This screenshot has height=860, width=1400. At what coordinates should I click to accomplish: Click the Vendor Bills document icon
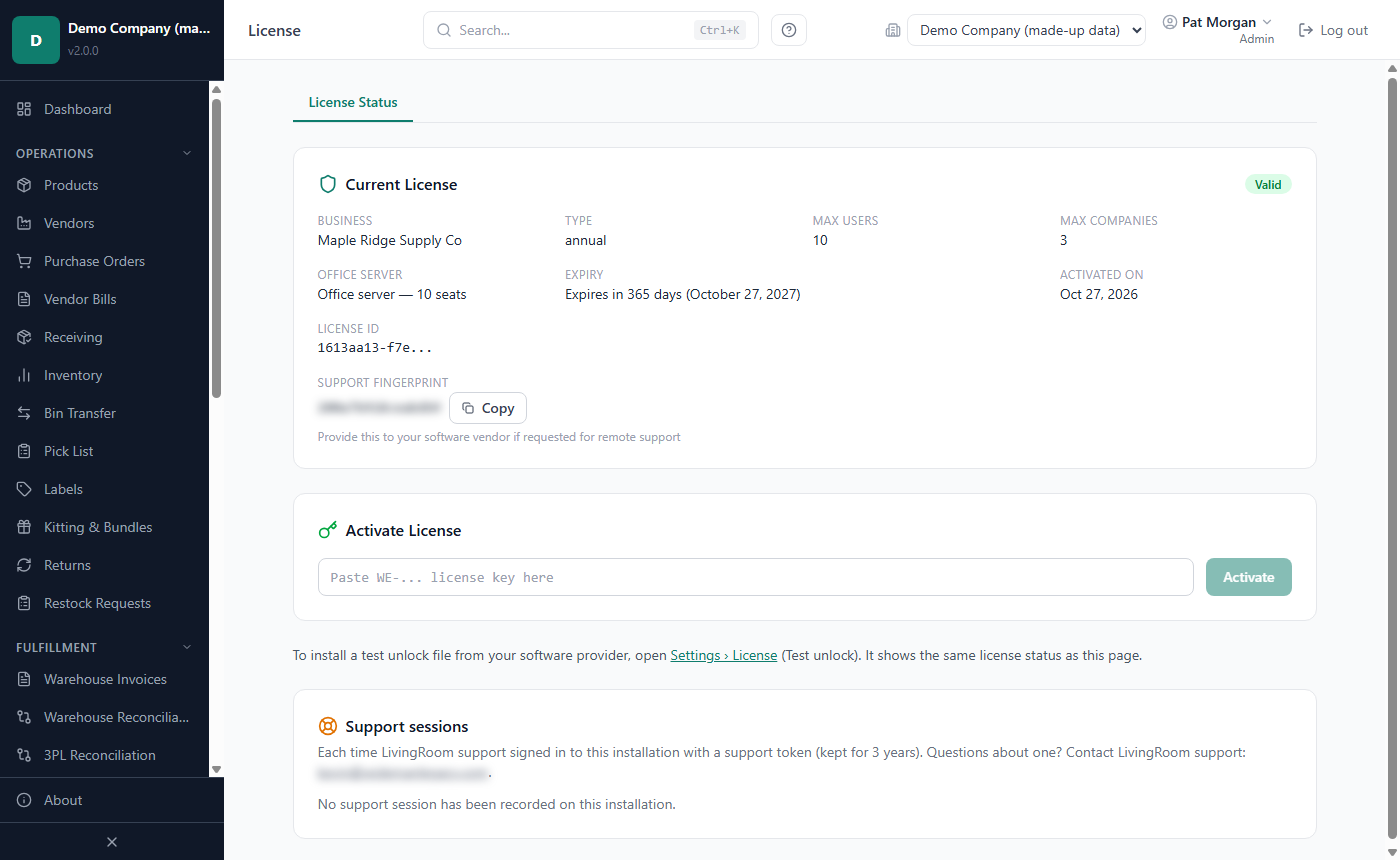(24, 299)
